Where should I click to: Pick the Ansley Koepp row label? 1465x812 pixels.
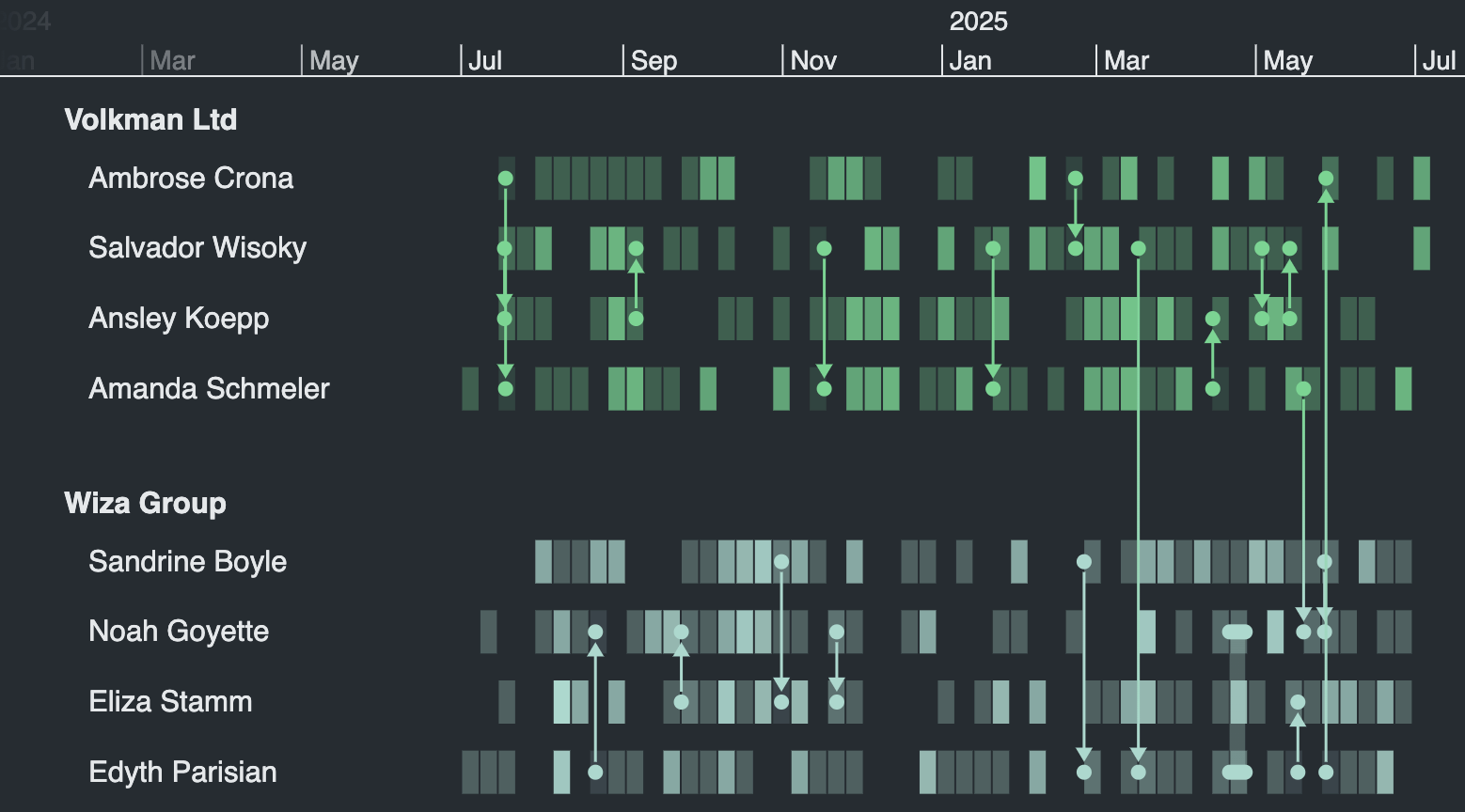coord(178,318)
